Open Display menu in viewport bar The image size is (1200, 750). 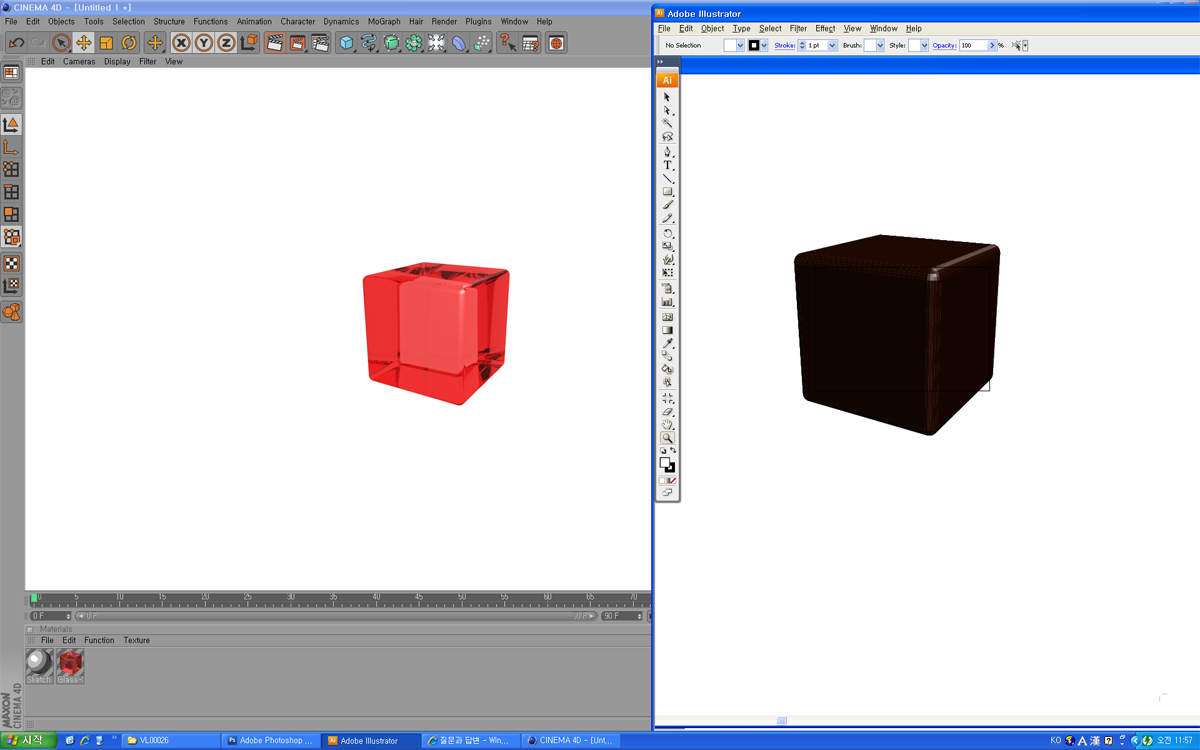pos(117,62)
